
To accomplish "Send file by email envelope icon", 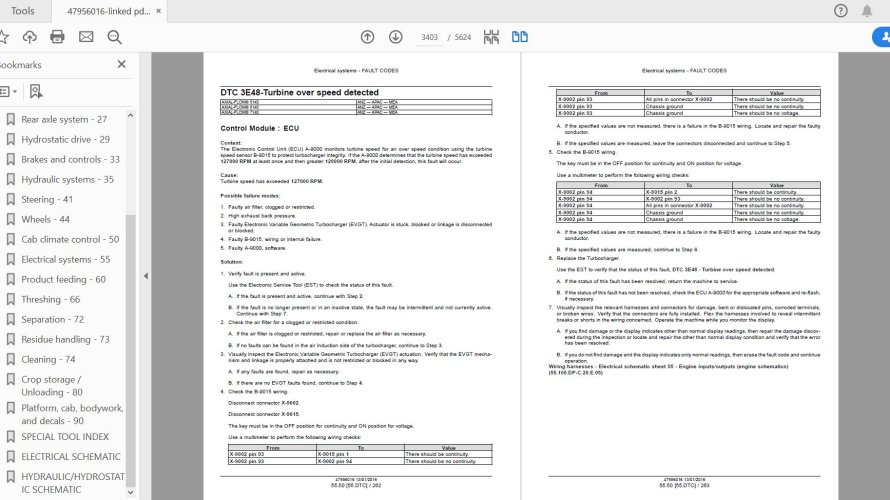I will coord(86,37).
